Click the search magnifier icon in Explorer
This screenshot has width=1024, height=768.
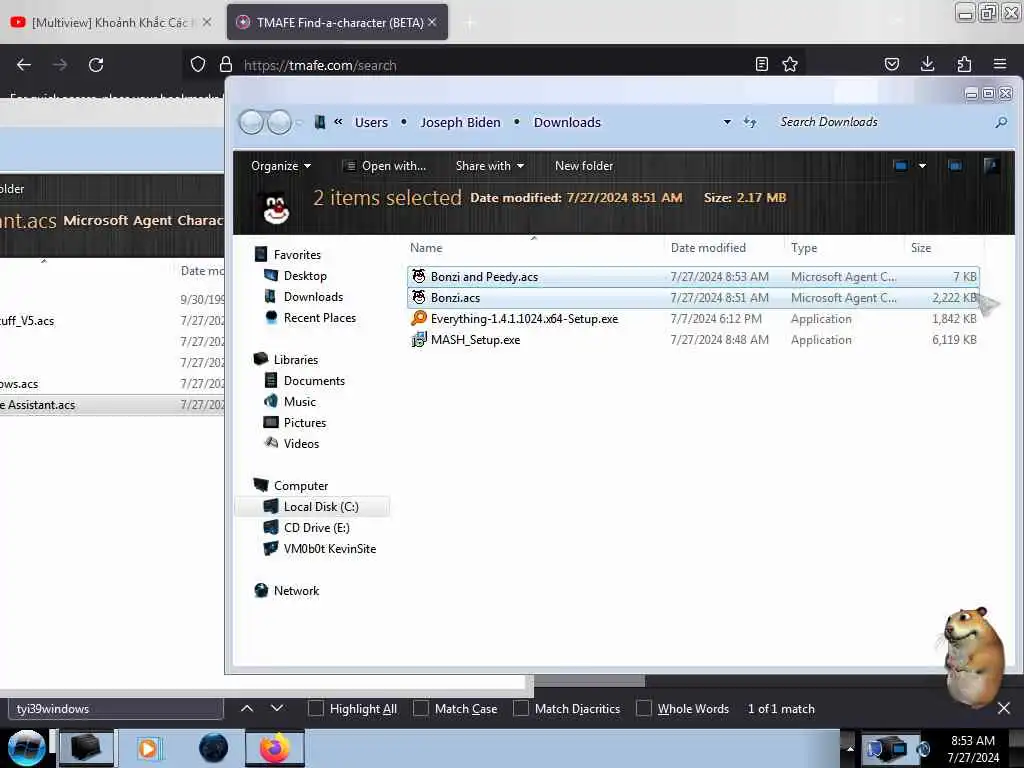[x=1001, y=122]
